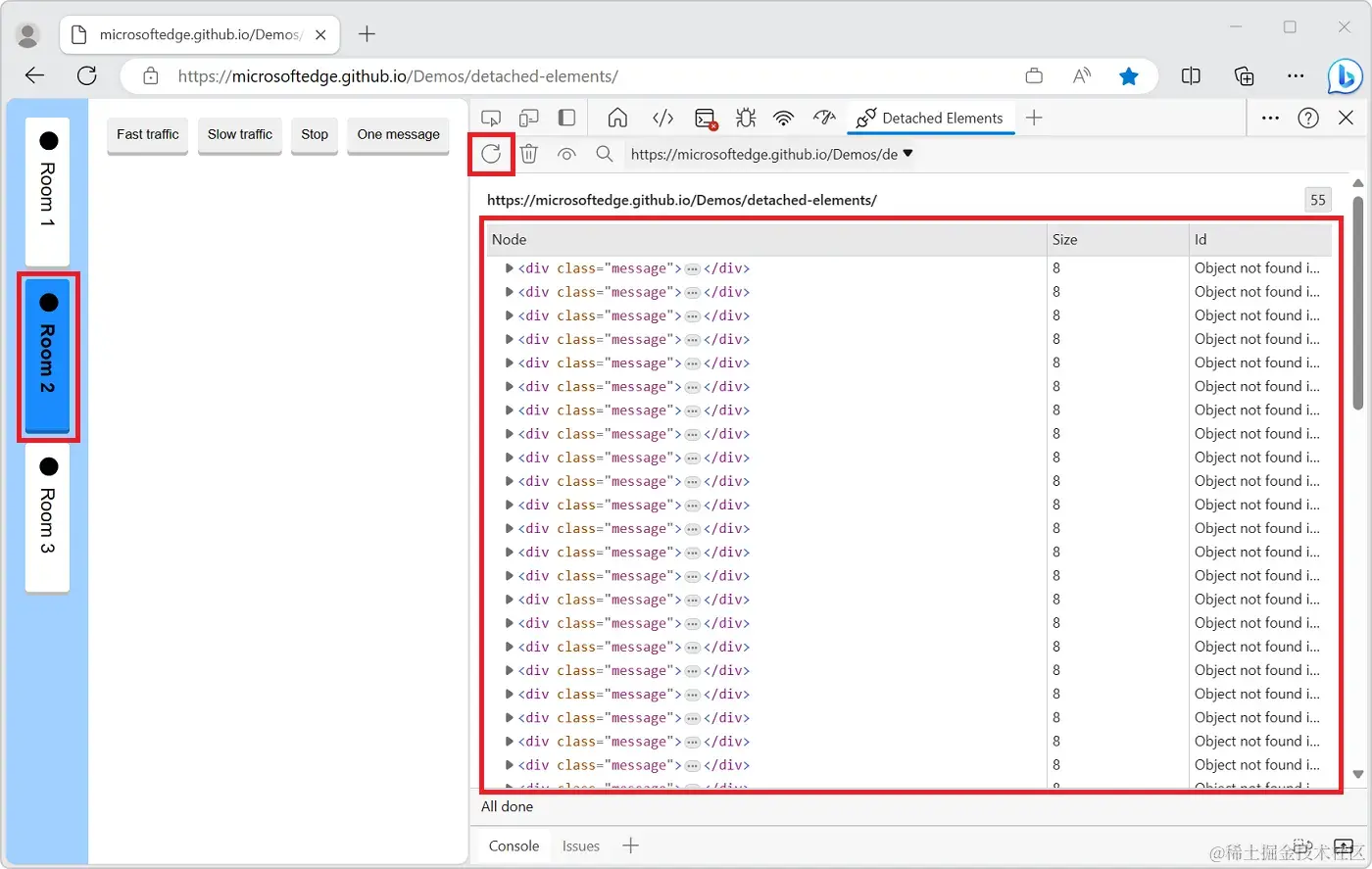Select the Detached Elements tab
1372x869 pixels.
pos(929,119)
